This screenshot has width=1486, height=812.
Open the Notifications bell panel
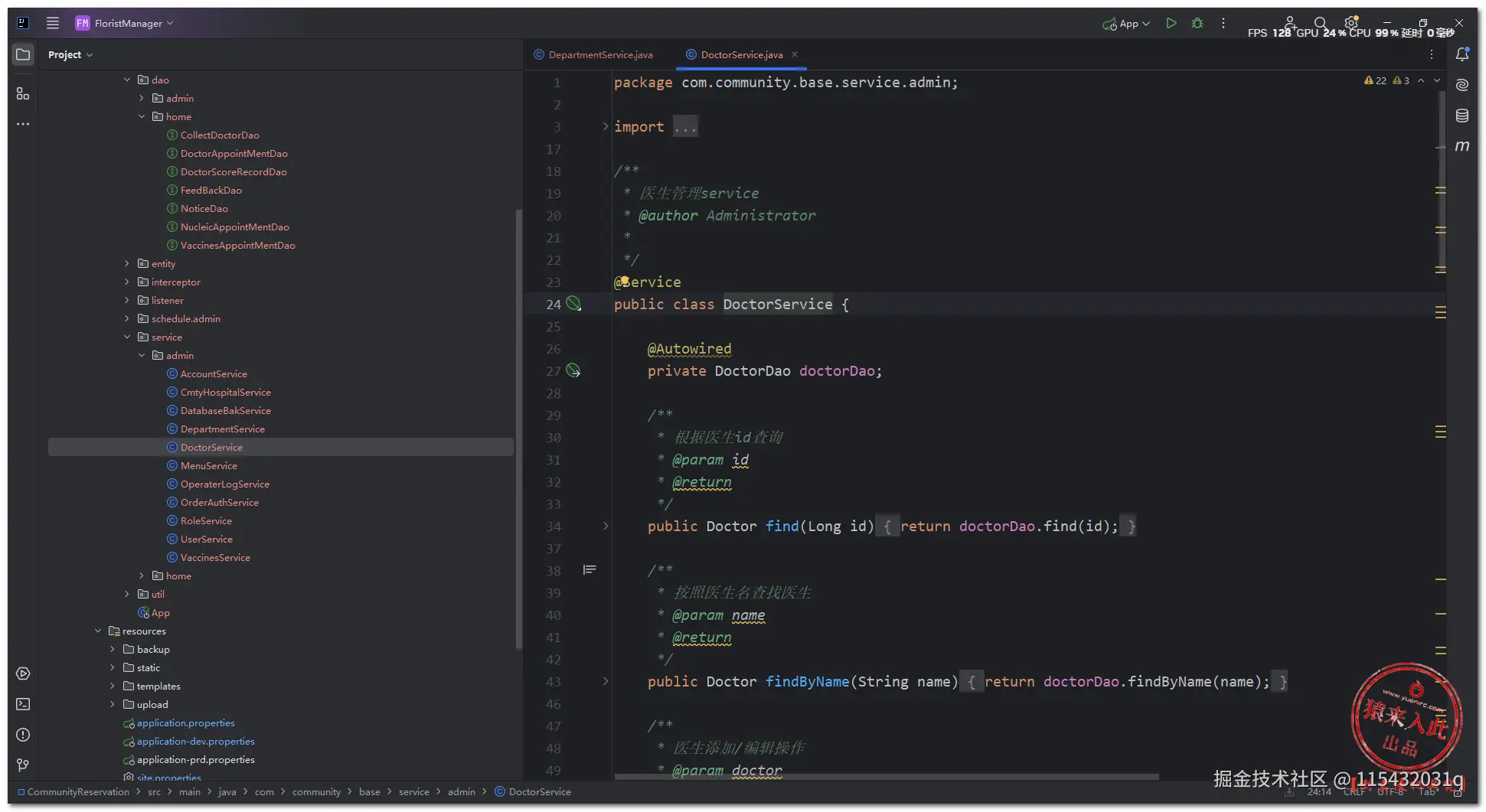tap(1462, 54)
